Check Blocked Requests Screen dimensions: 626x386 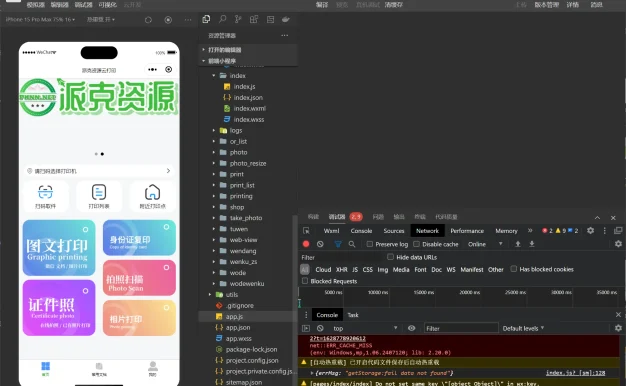tap(305, 281)
